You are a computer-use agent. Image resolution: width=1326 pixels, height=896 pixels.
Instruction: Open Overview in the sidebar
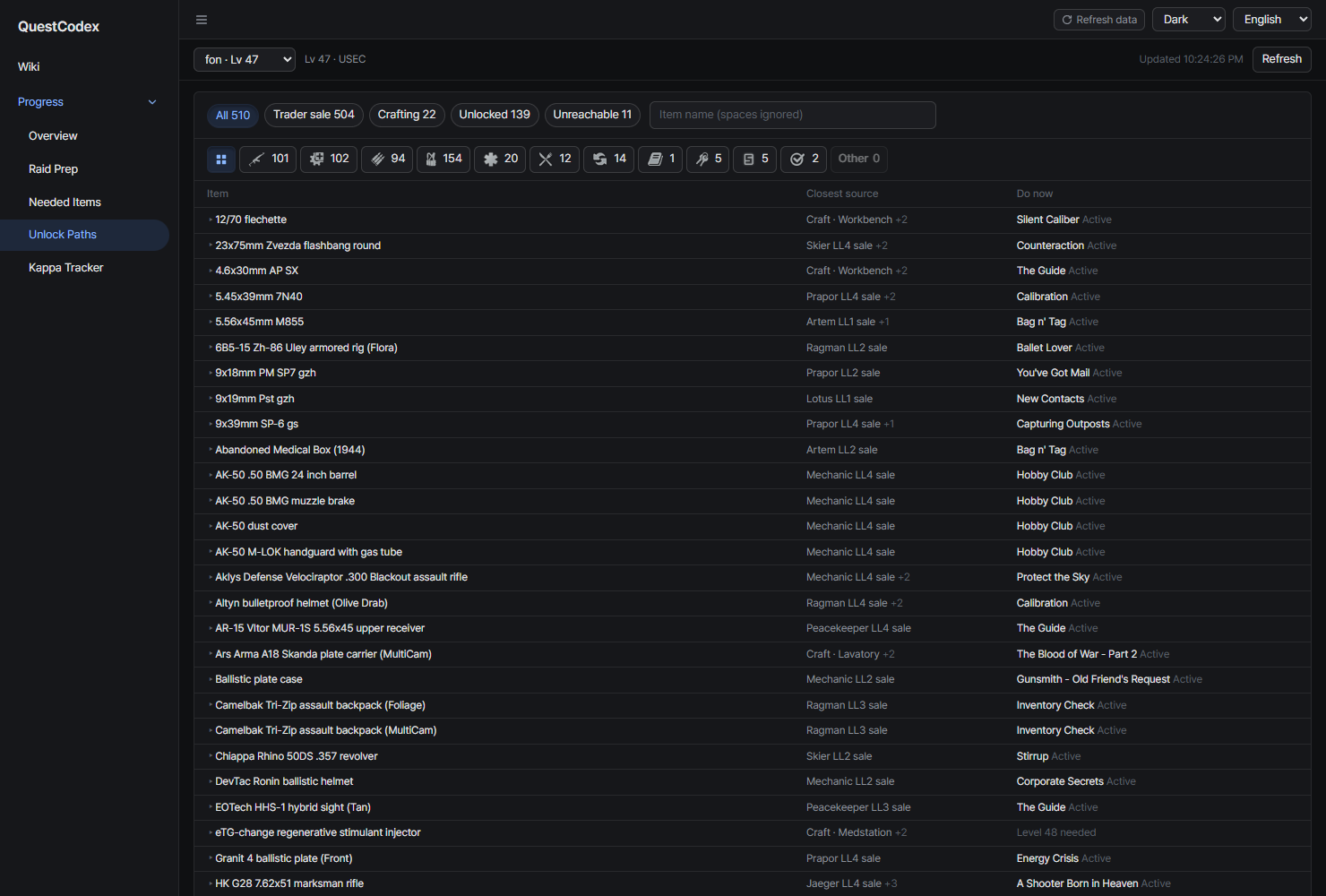pos(53,136)
